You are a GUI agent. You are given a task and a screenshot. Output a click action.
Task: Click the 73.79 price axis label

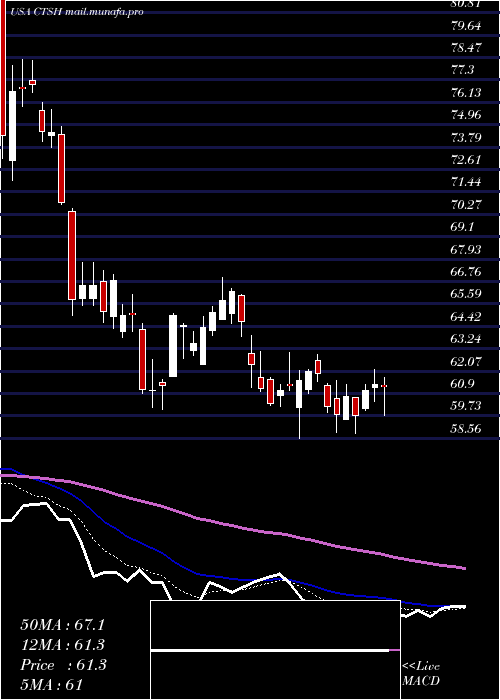pyautogui.click(x=466, y=137)
